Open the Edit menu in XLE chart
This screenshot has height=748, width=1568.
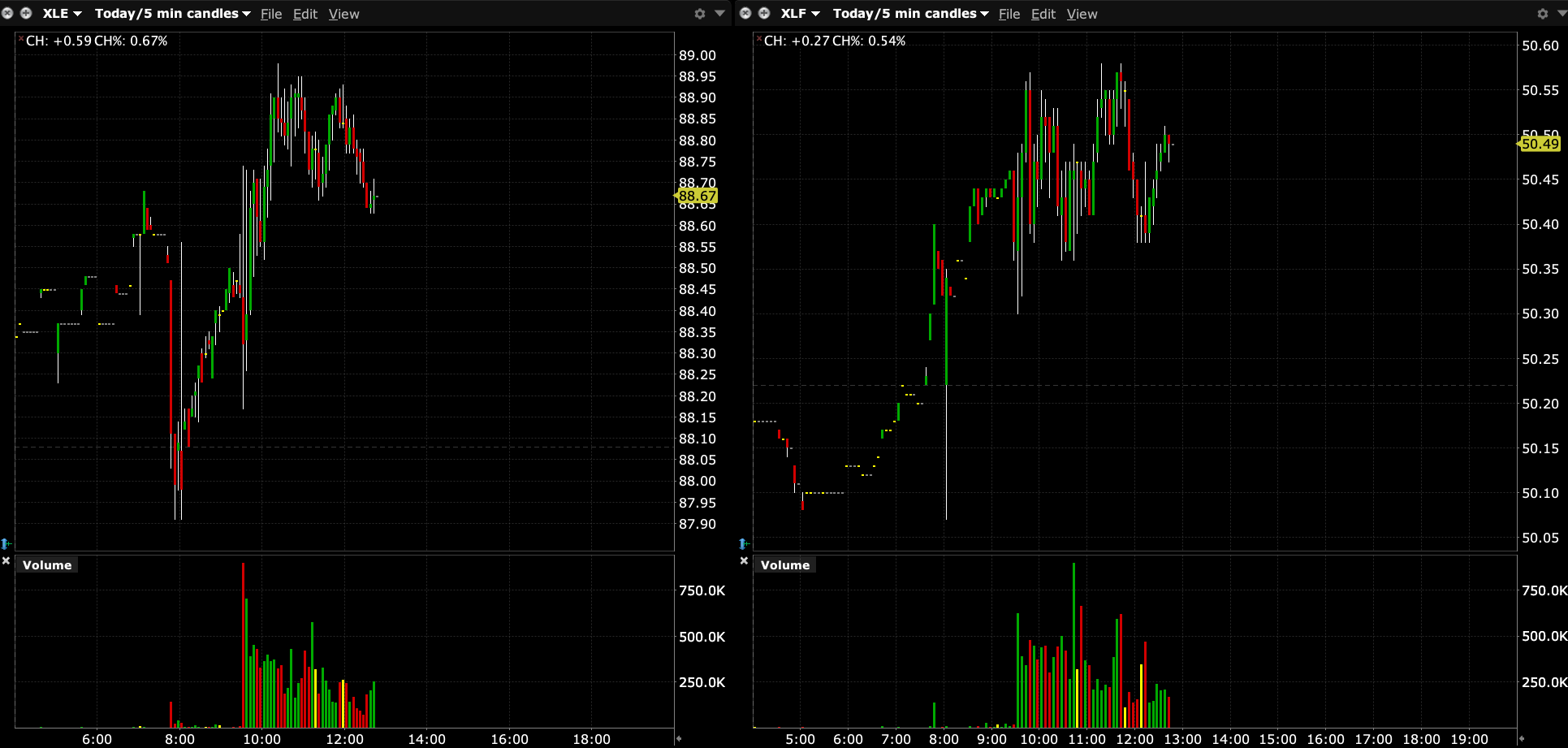point(305,14)
